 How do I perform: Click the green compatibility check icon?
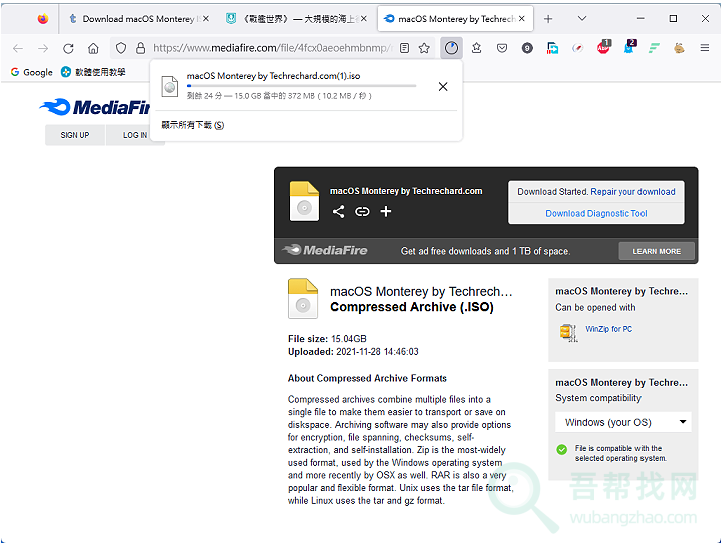pos(561,449)
